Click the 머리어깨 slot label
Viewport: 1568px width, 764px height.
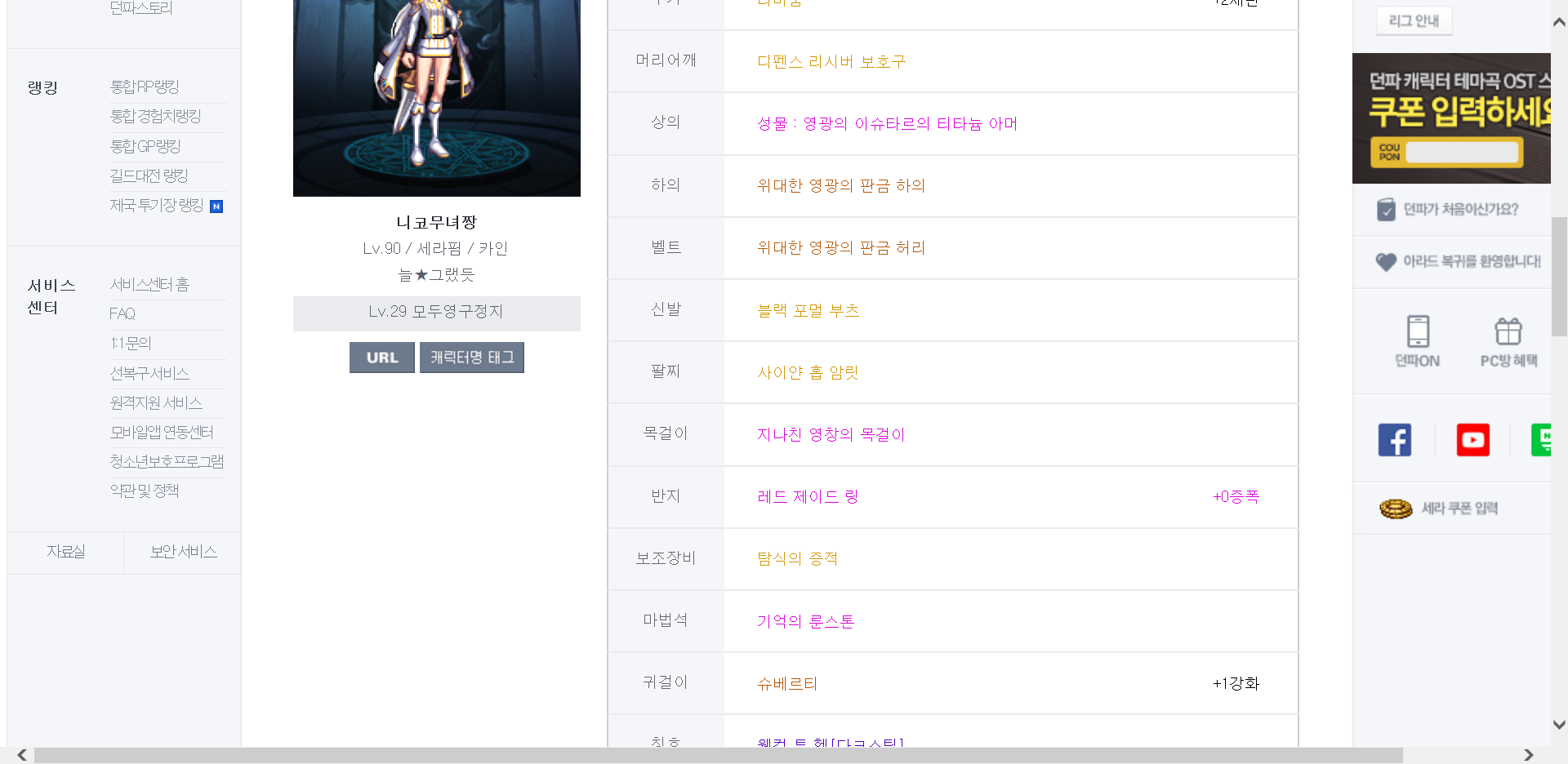(x=666, y=60)
